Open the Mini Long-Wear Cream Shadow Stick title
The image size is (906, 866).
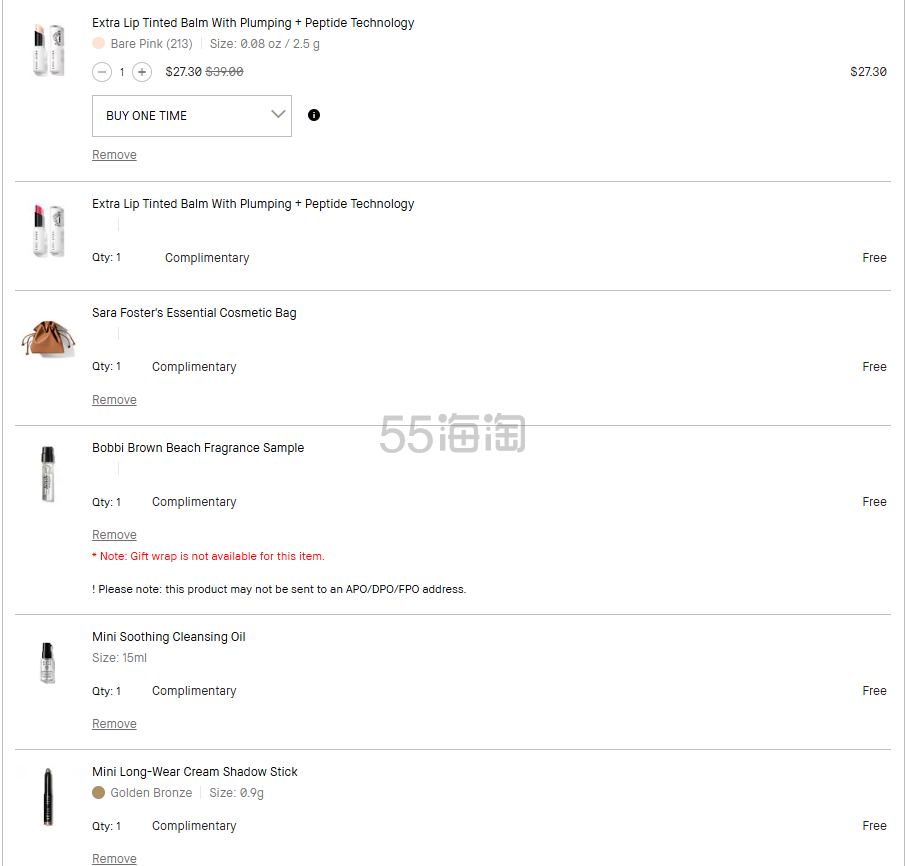[195, 772]
